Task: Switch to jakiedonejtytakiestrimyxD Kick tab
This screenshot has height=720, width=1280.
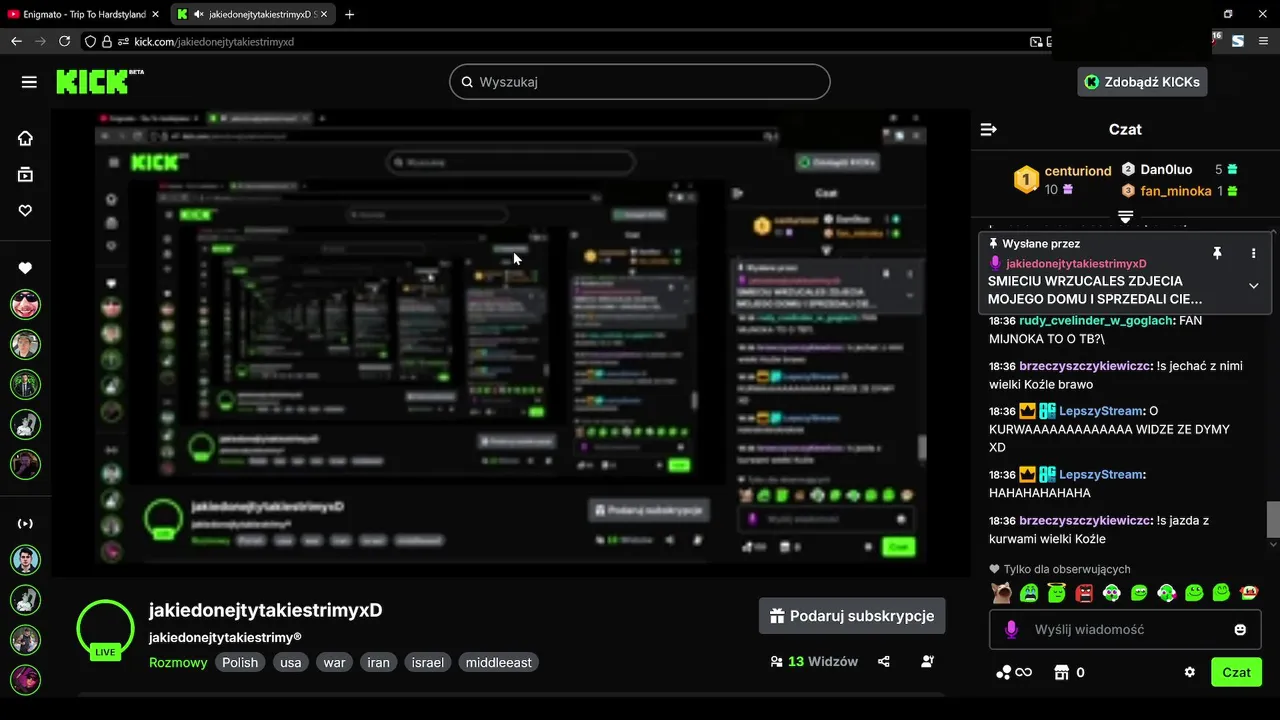Action: pyautogui.click(x=252, y=14)
